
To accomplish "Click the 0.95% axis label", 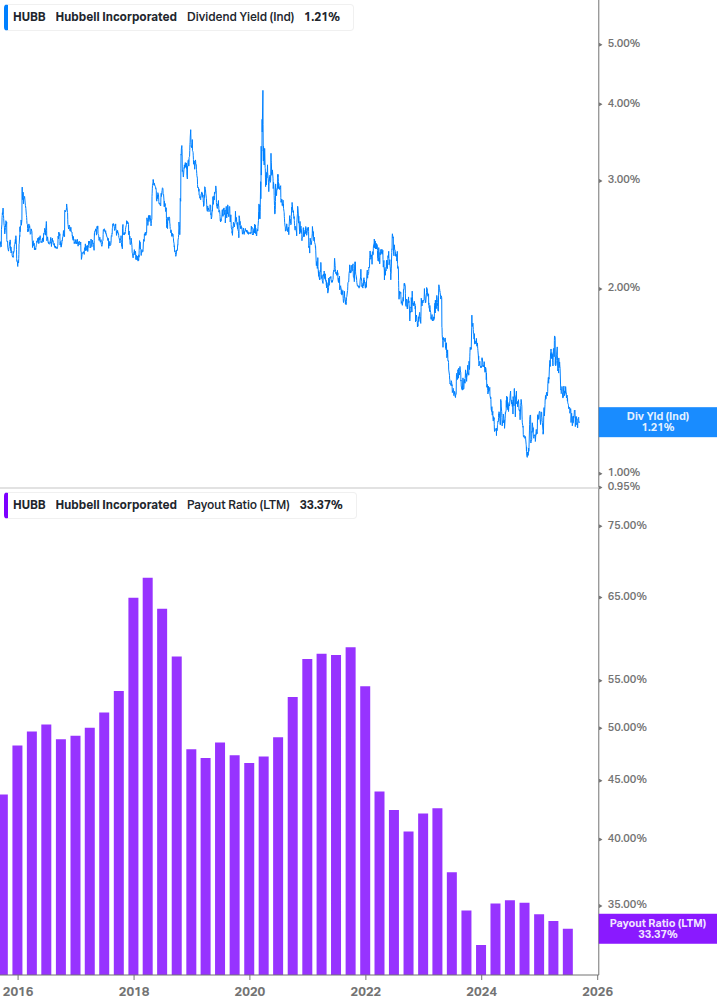I will pos(623,486).
